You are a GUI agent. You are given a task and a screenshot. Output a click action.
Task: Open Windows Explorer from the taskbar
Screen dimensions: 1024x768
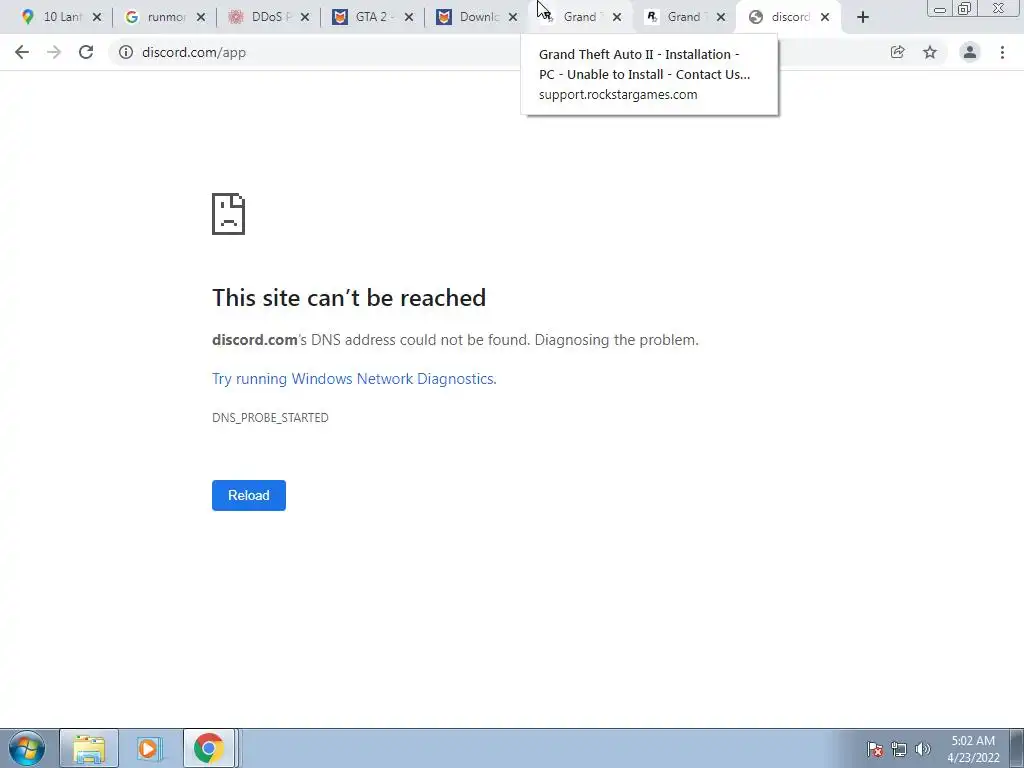[x=89, y=748]
